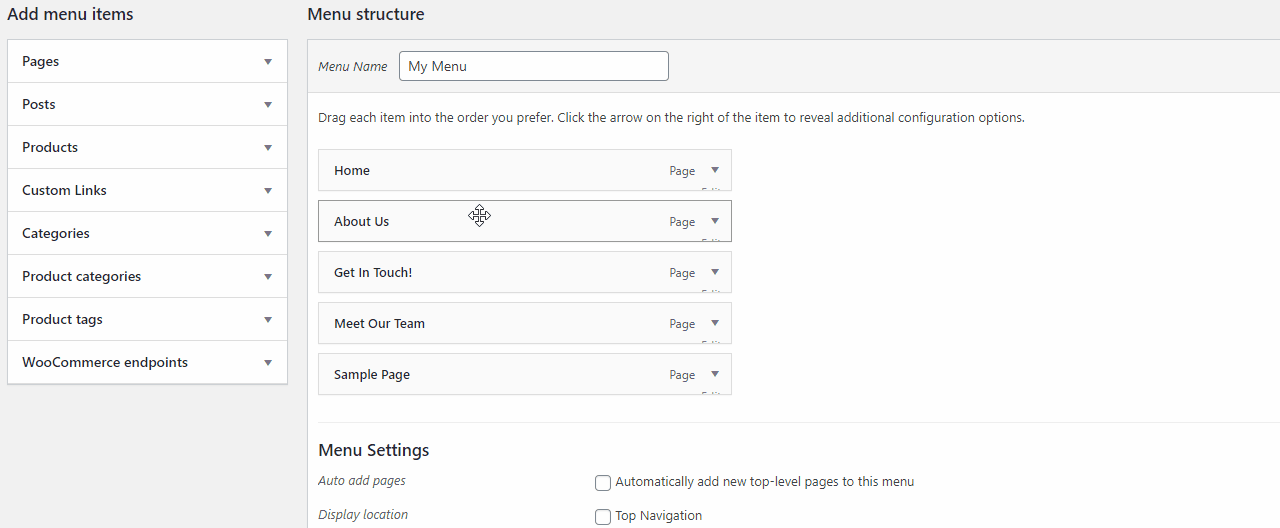This screenshot has height=528, width=1280.
Task: Click the Meet Our Team item label
Action: (x=379, y=324)
